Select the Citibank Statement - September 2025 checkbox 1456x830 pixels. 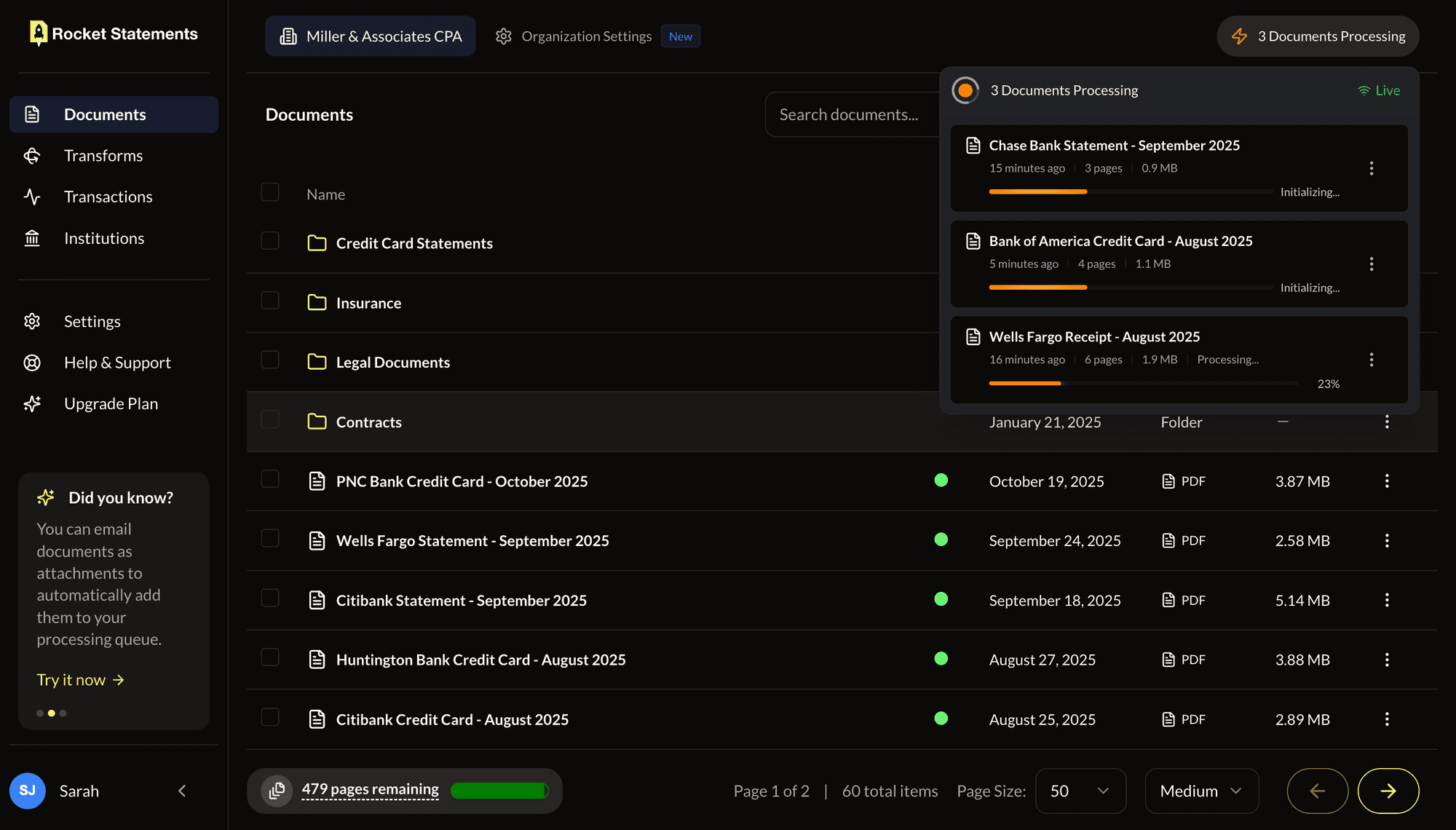click(x=270, y=598)
